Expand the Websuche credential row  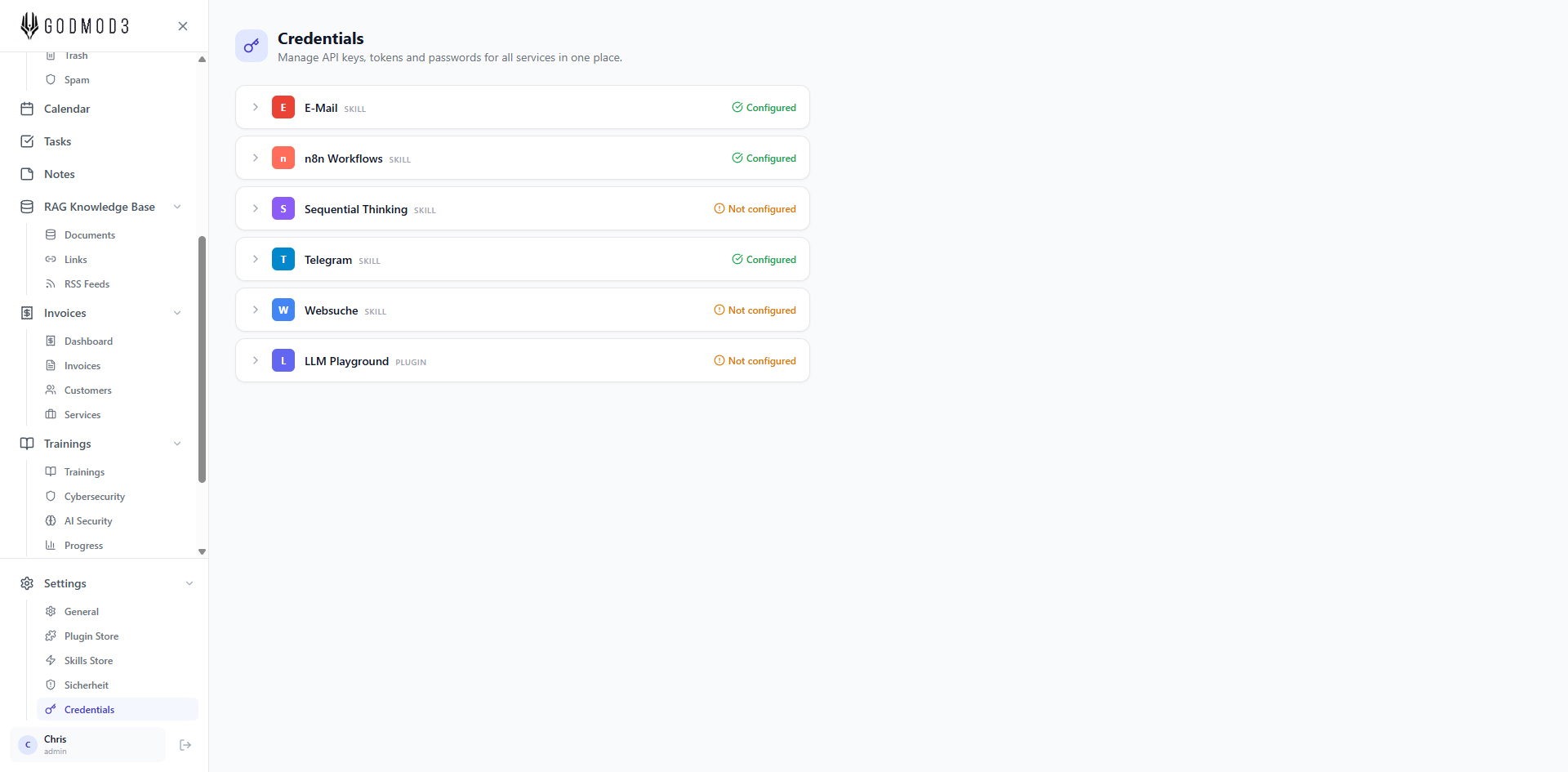[x=256, y=310]
